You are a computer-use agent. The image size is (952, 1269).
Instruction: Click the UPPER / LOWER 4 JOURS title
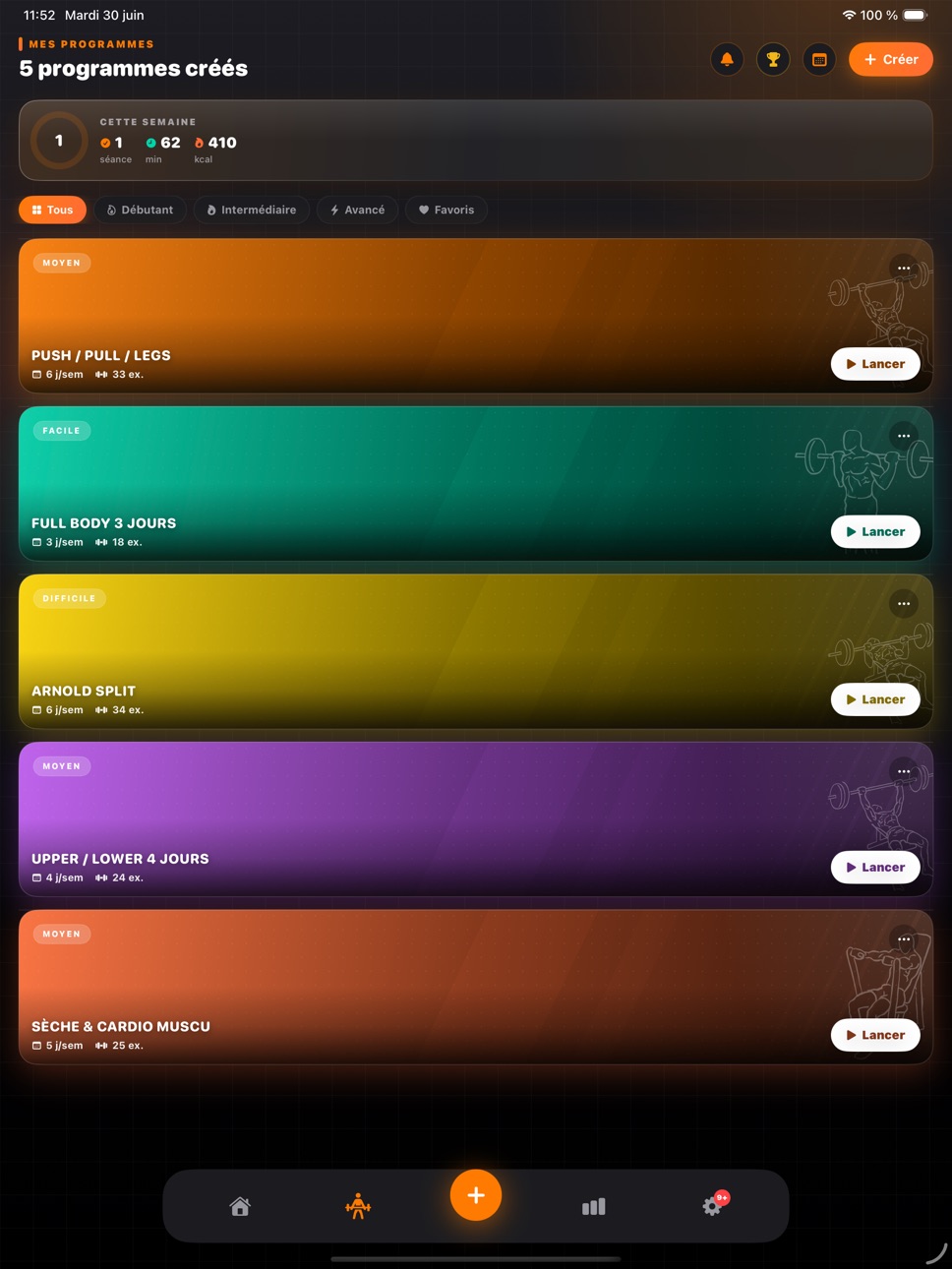[x=120, y=859]
